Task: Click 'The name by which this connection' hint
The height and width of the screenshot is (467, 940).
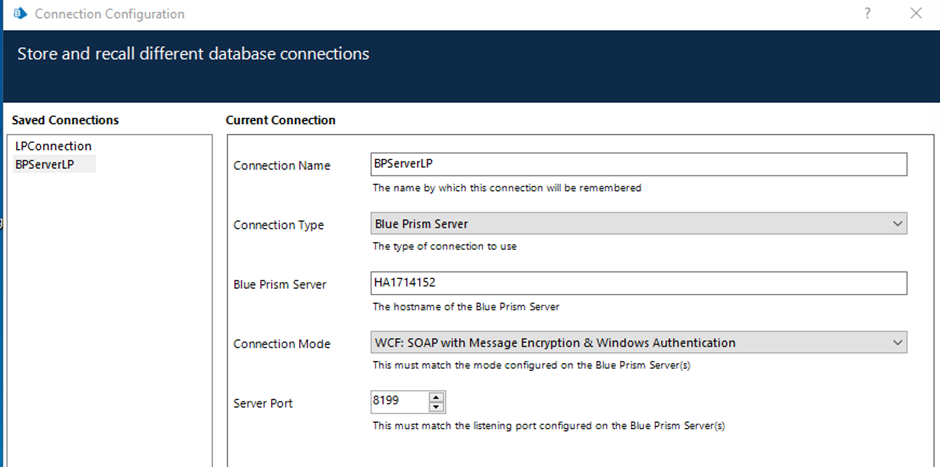Action: pyautogui.click(x=507, y=188)
